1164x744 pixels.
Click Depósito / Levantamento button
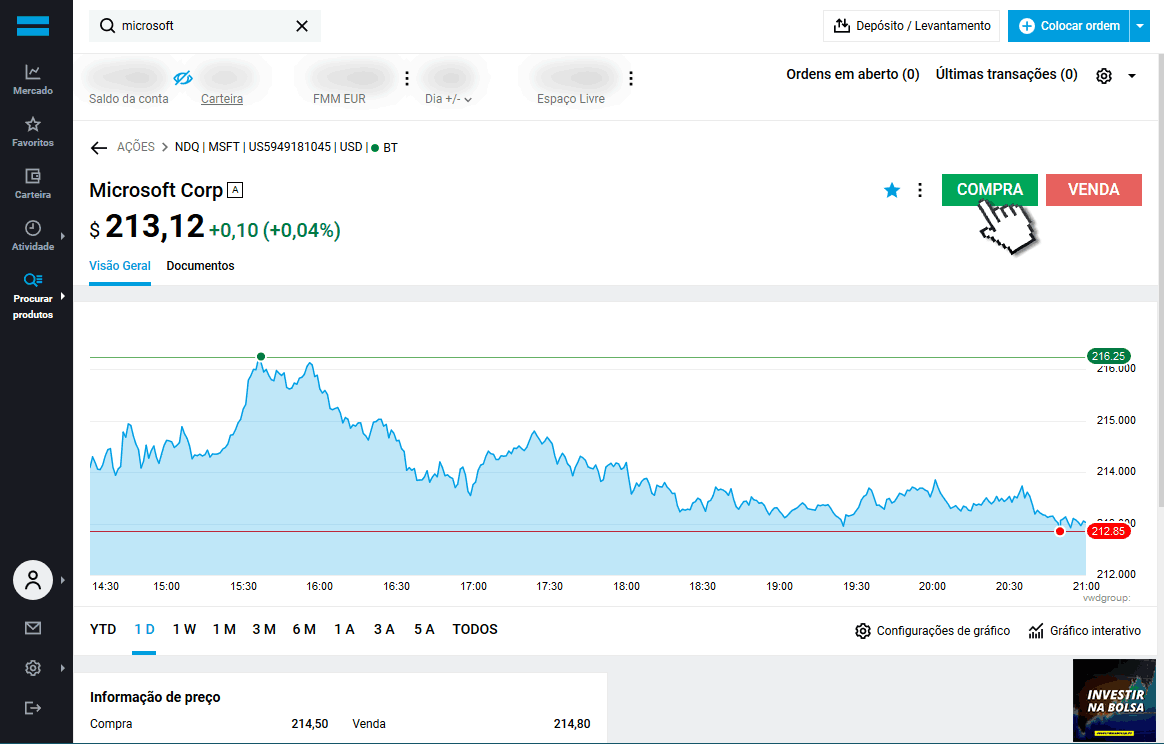click(912, 26)
